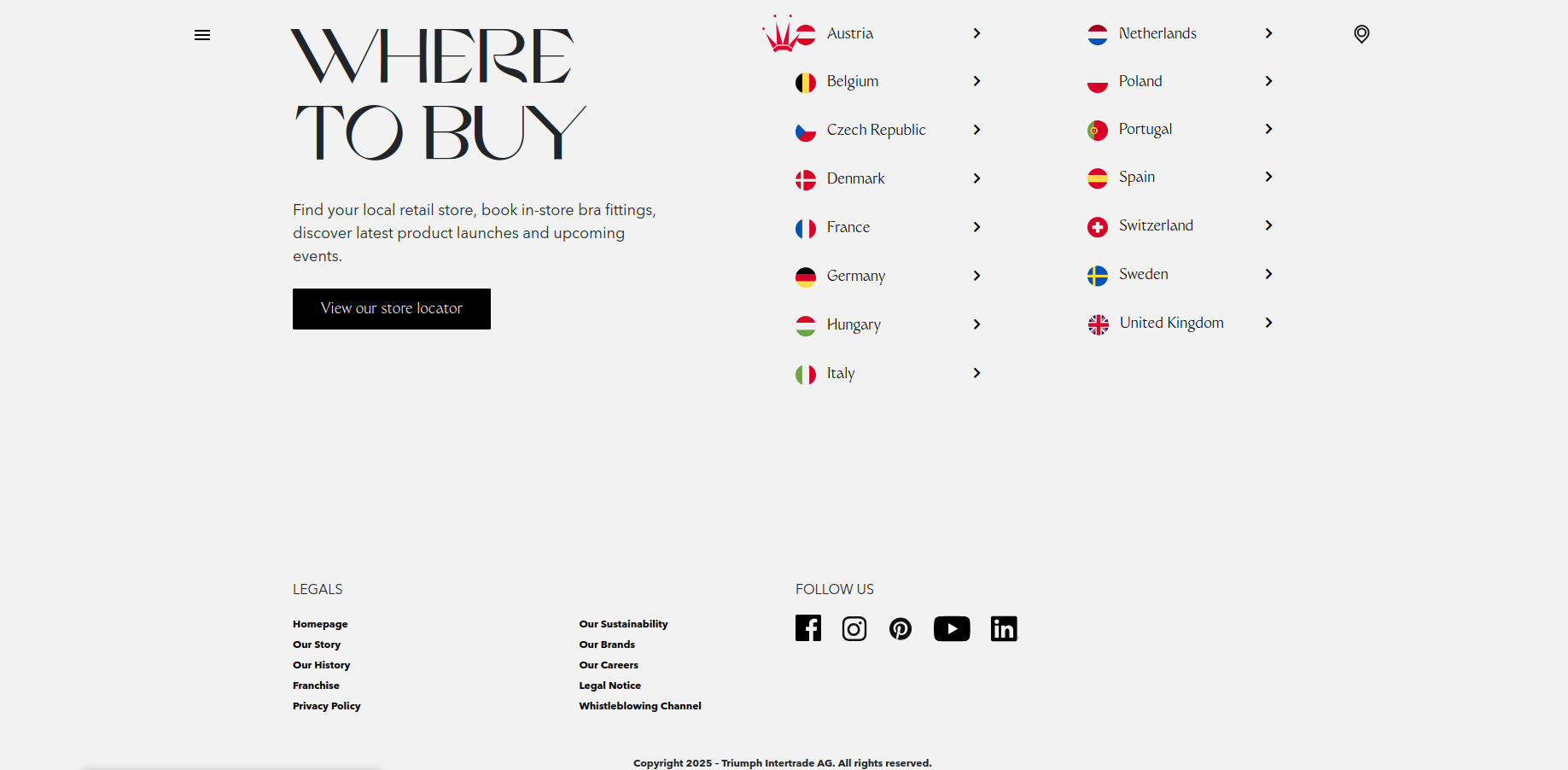Visit the Pinterest icon link
Viewport: 1568px width, 770px height.
900,629
